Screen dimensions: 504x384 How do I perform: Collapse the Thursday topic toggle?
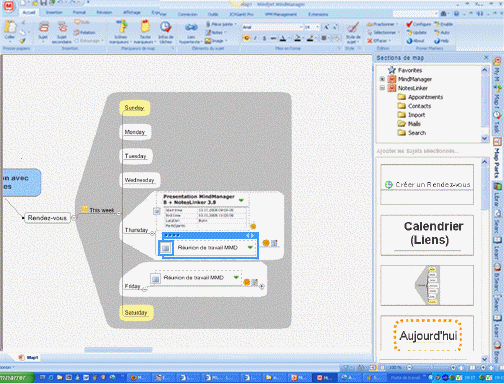click(x=152, y=233)
